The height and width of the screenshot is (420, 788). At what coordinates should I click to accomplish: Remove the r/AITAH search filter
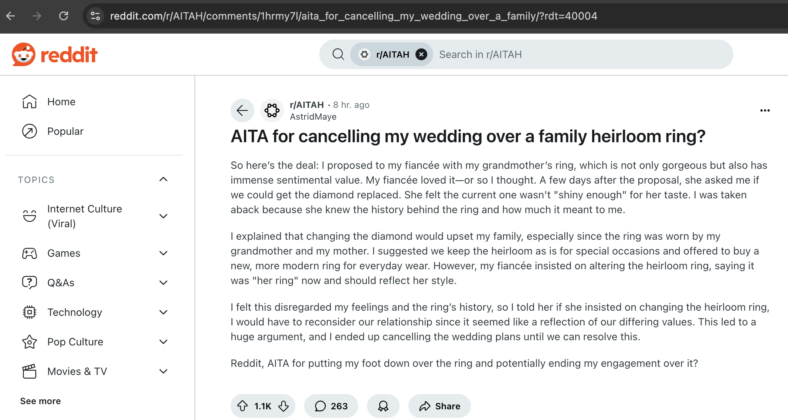tap(422, 54)
